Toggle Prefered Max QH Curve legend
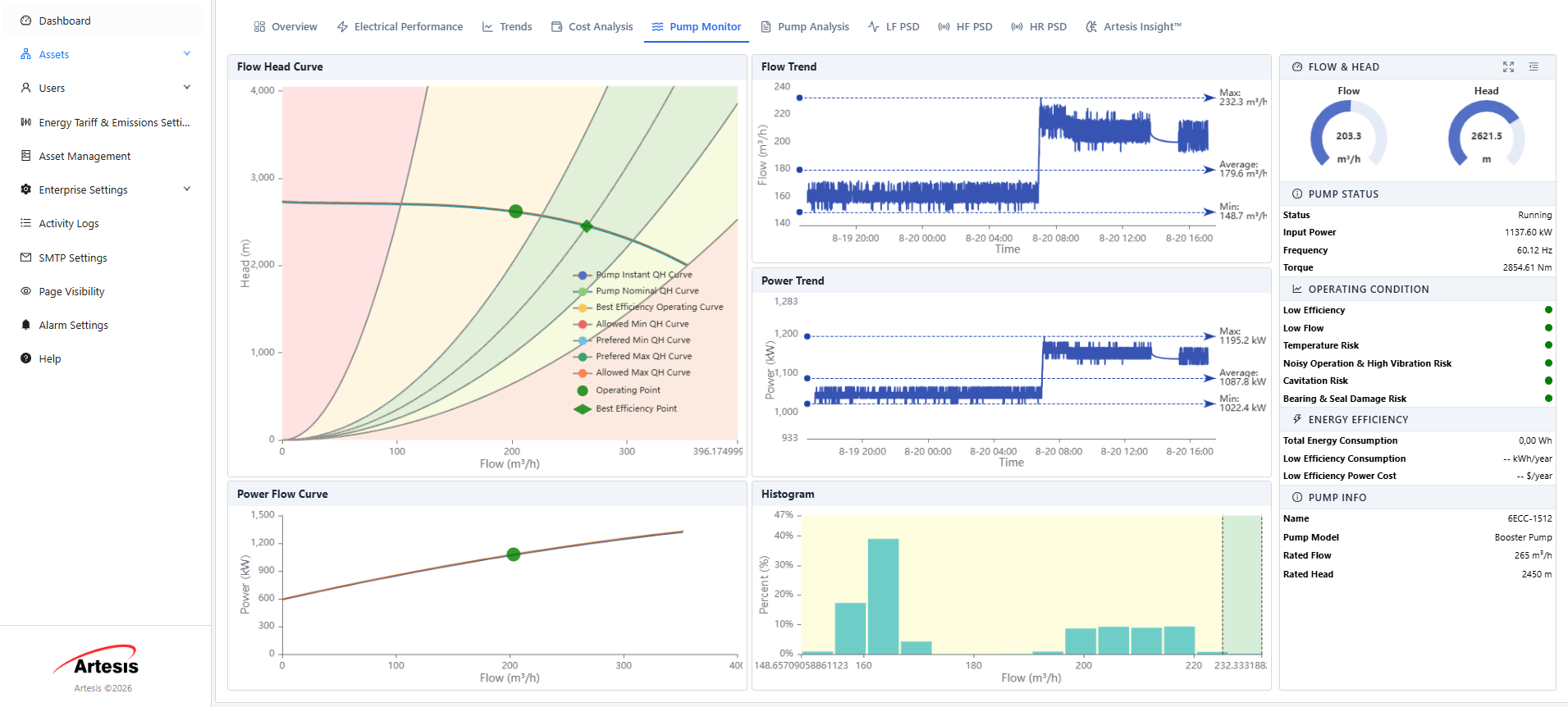The image size is (1568, 707). [x=633, y=357]
